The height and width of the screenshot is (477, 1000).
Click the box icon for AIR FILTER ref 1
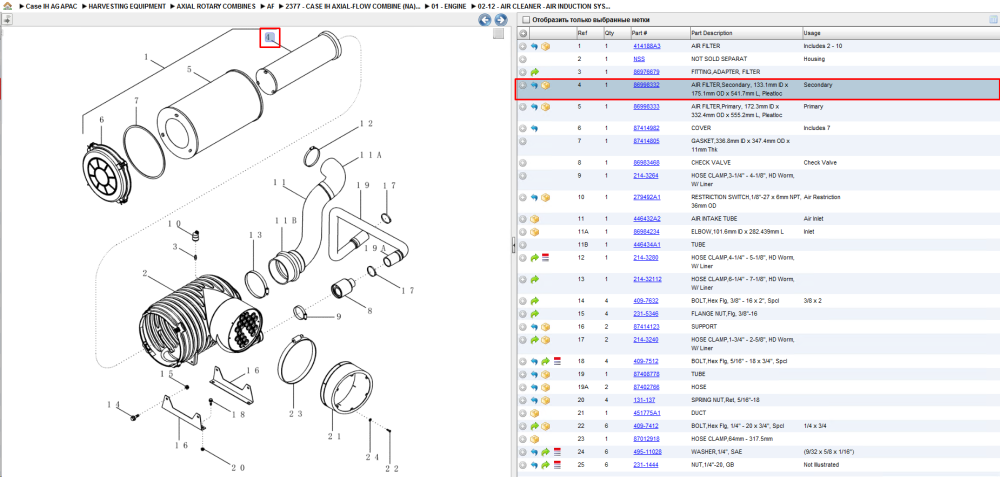click(x=546, y=47)
